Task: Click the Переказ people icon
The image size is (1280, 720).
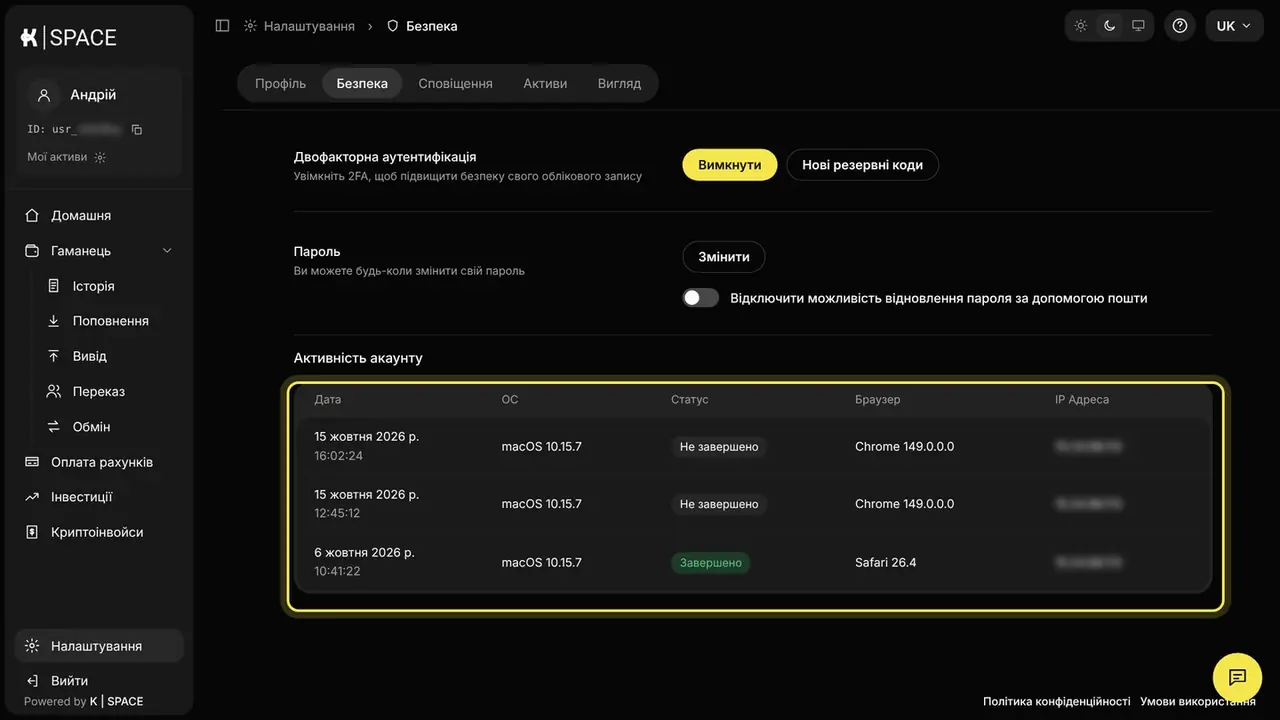Action: (54, 391)
